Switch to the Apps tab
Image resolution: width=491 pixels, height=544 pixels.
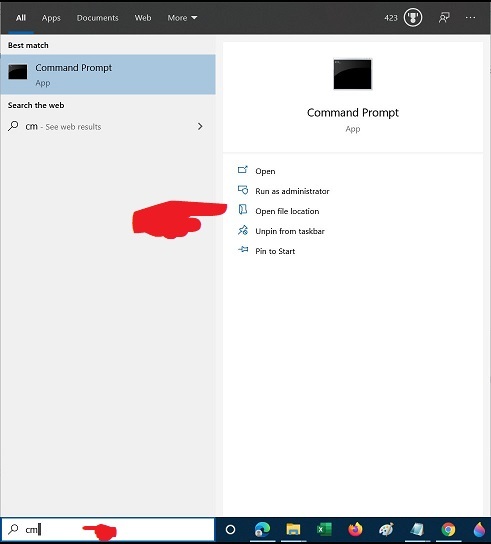pyautogui.click(x=51, y=18)
